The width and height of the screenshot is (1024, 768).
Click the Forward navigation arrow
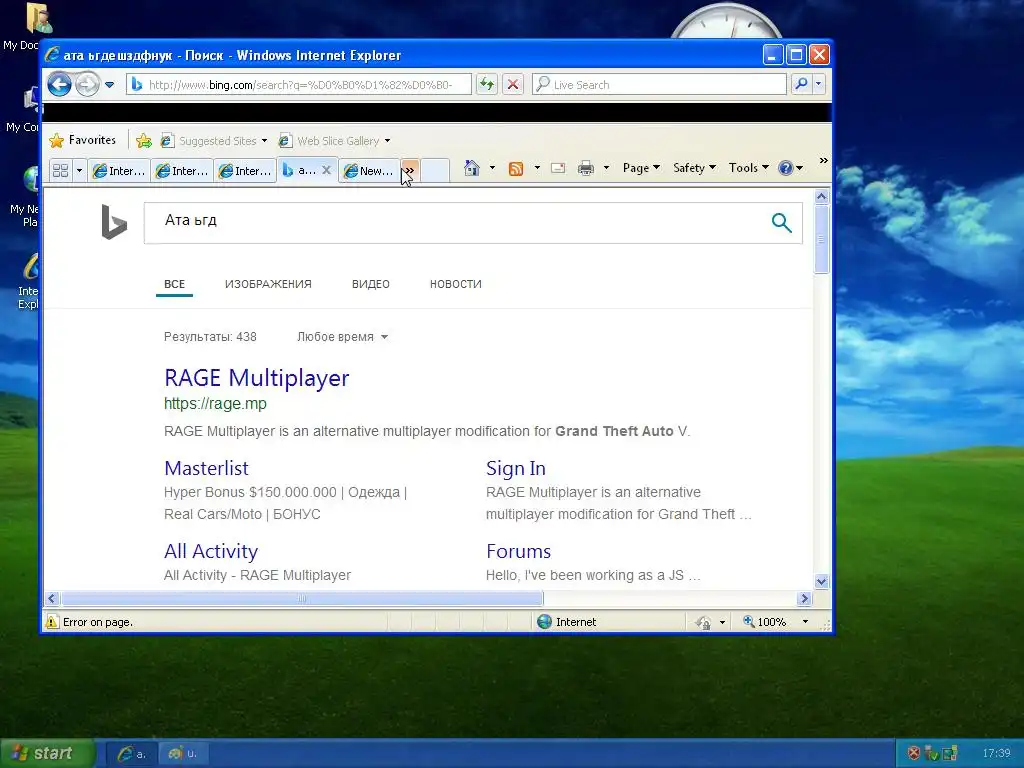[88, 84]
